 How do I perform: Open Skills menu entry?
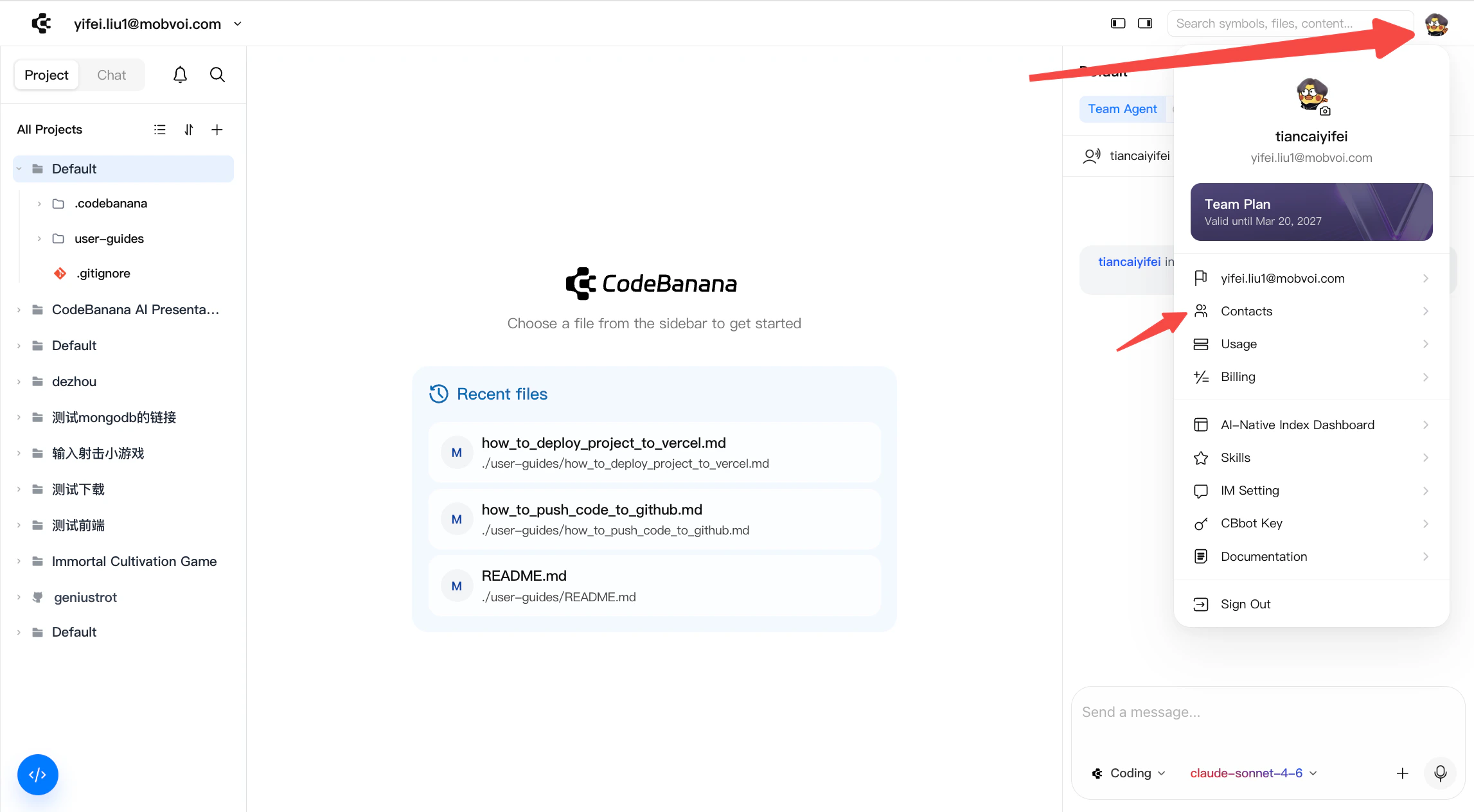tap(1311, 458)
